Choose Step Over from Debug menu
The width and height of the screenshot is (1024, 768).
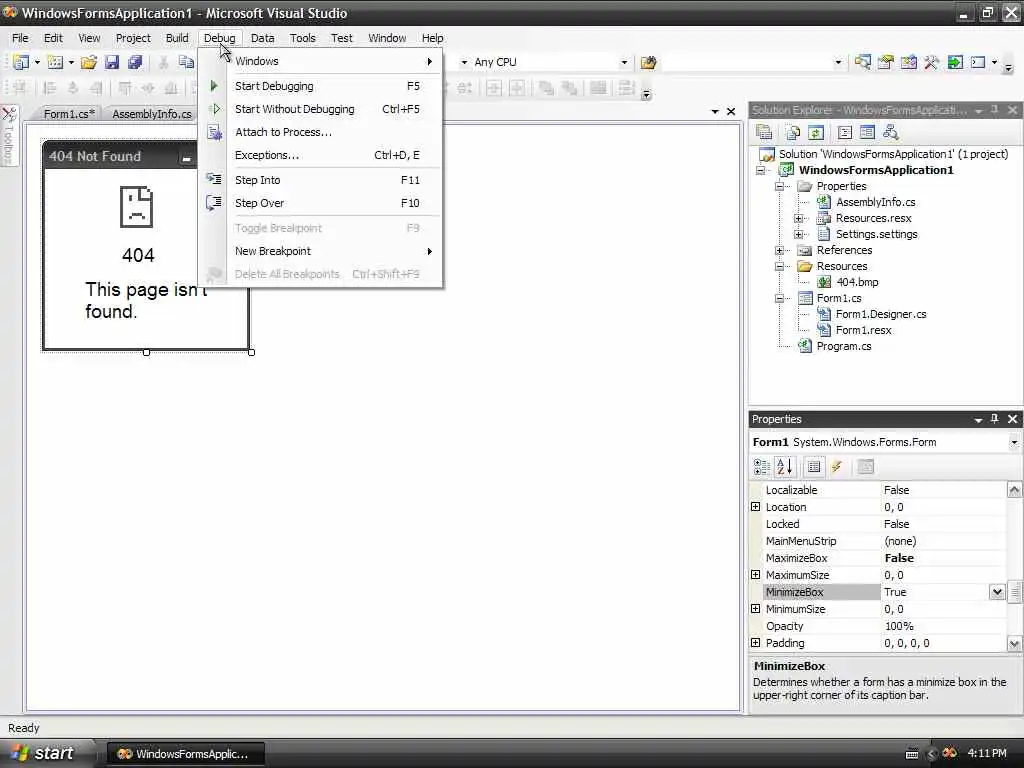[x=320, y=203]
